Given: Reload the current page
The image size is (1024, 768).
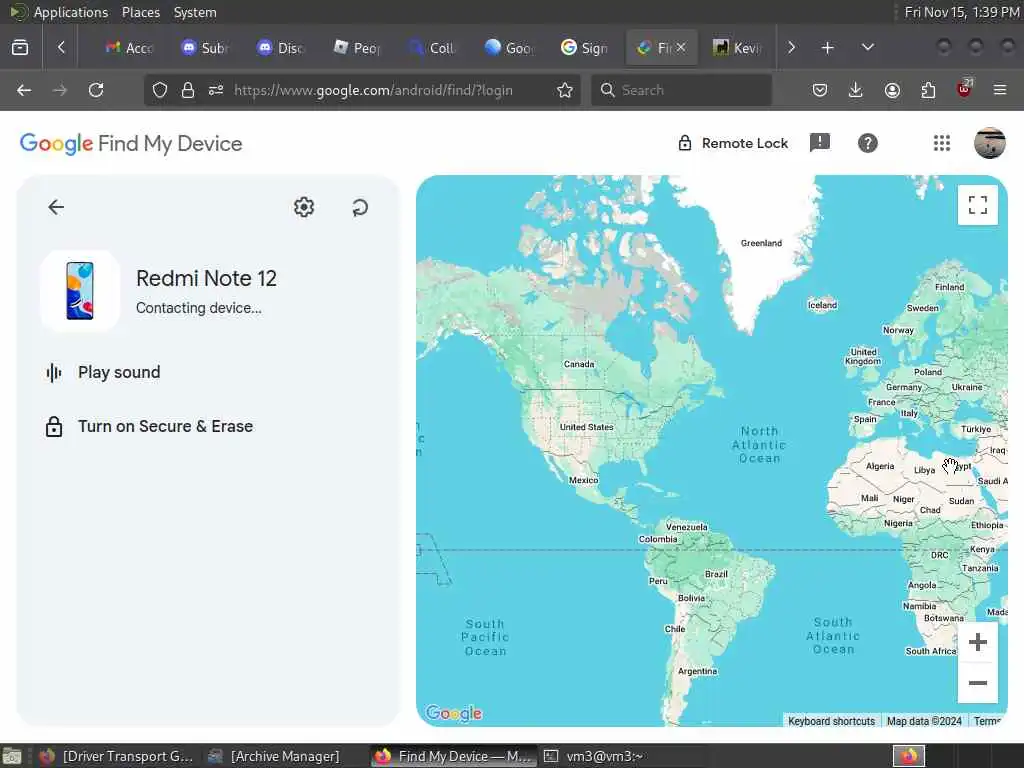Looking at the screenshot, I should (96, 90).
